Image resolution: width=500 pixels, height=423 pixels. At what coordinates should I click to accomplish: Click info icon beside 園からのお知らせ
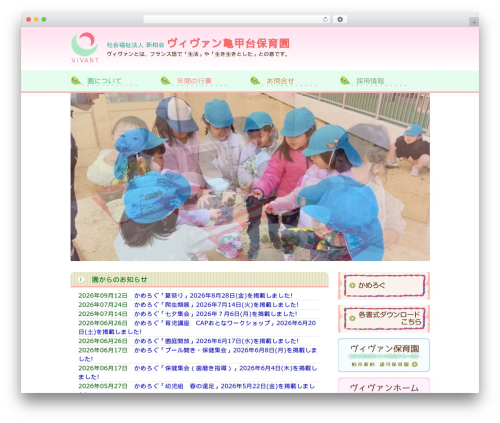point(81,279)
